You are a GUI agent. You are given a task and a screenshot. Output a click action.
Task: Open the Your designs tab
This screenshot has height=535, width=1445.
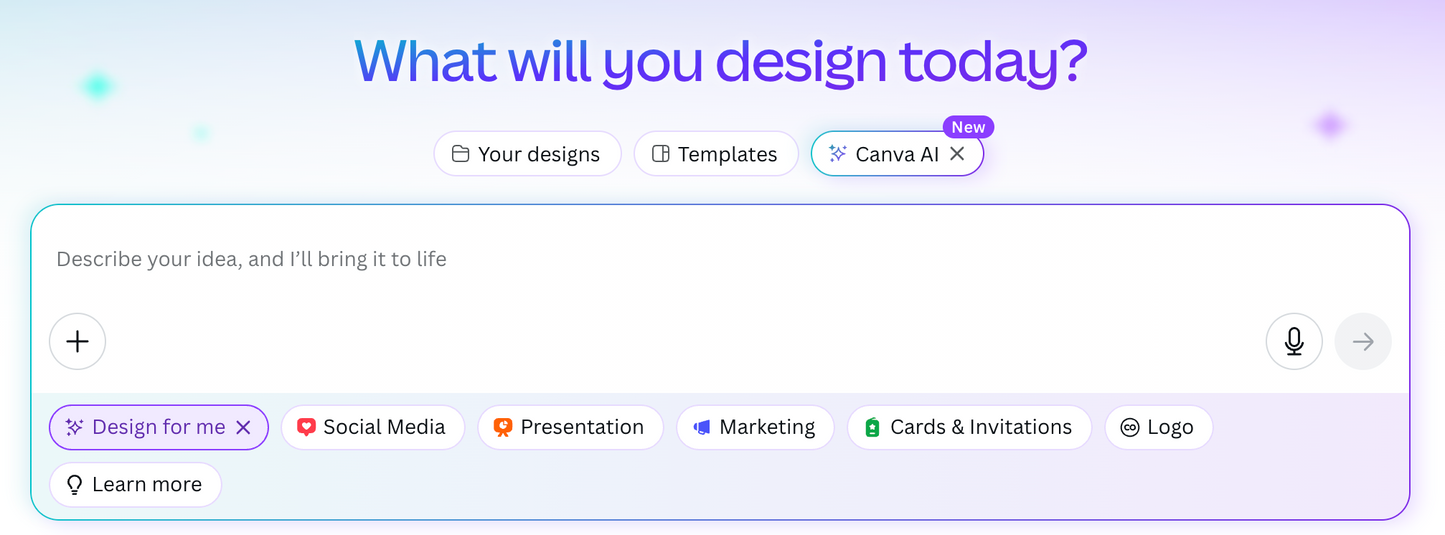click(527, 154)
